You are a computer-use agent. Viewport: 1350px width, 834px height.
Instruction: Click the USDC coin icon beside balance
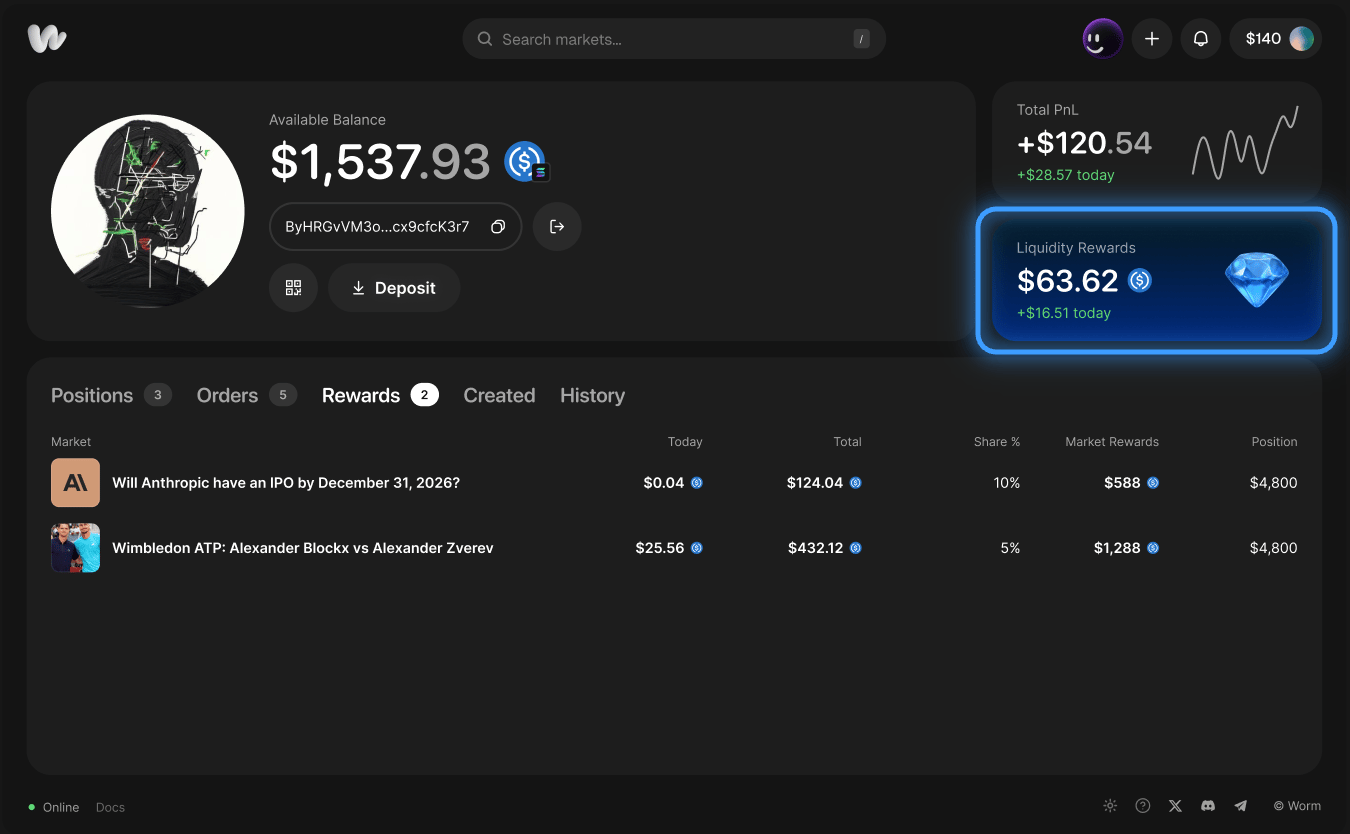click(x=525, y=161)
